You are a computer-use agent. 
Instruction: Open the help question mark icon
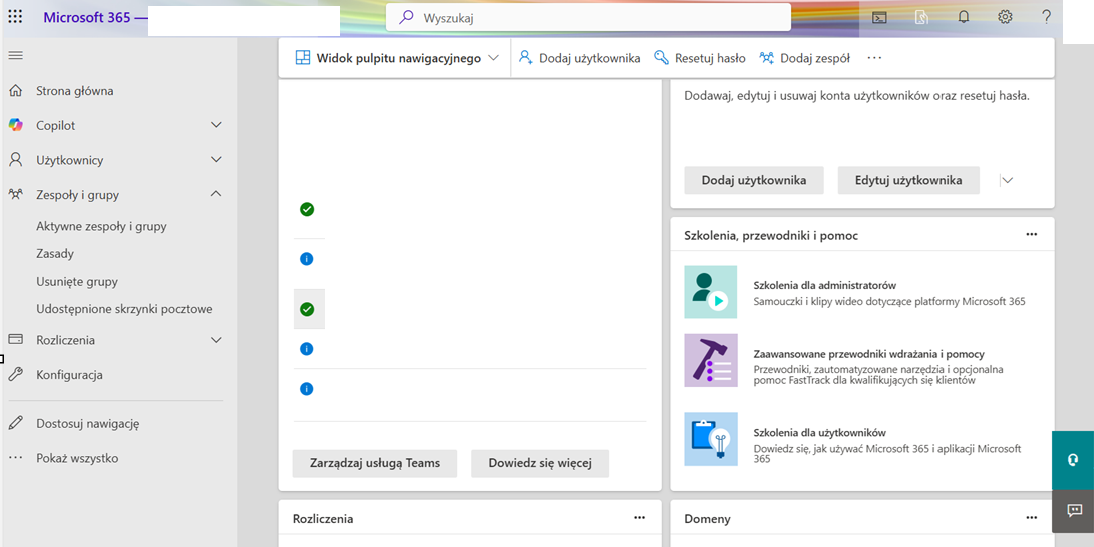click(x=1047, y=17)
